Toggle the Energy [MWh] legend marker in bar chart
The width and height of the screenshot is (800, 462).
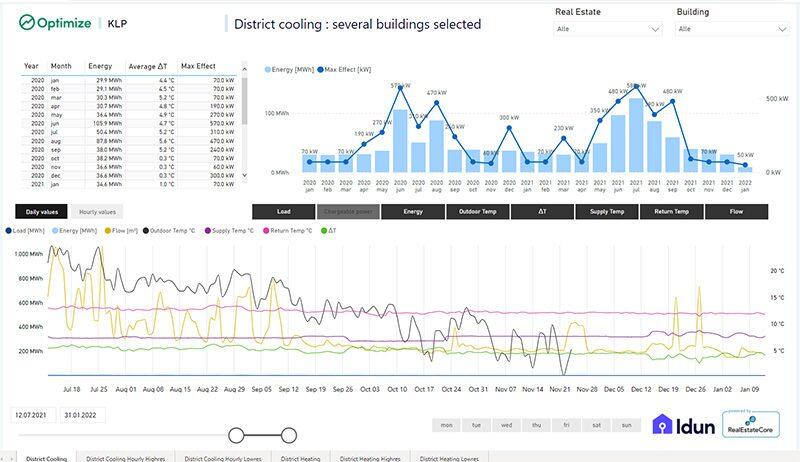point(267,70)
